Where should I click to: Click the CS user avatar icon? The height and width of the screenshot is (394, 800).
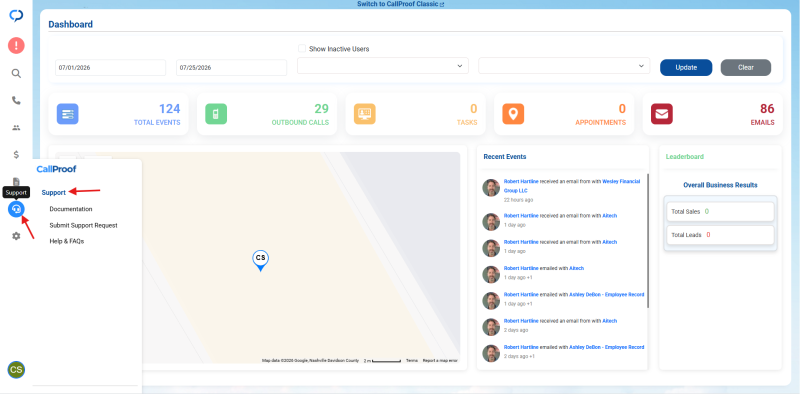pos(16,370)
